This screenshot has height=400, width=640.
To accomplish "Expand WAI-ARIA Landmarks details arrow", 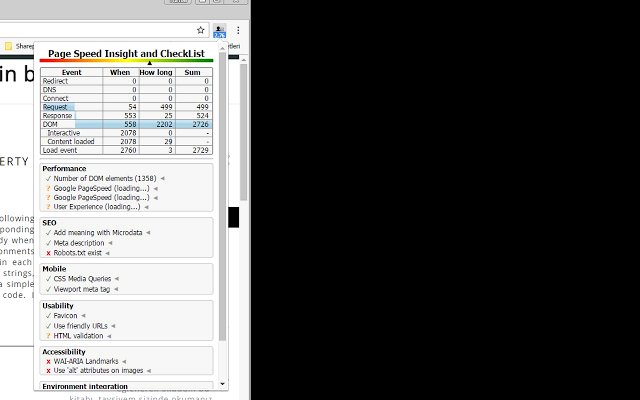I will point(124,361).
